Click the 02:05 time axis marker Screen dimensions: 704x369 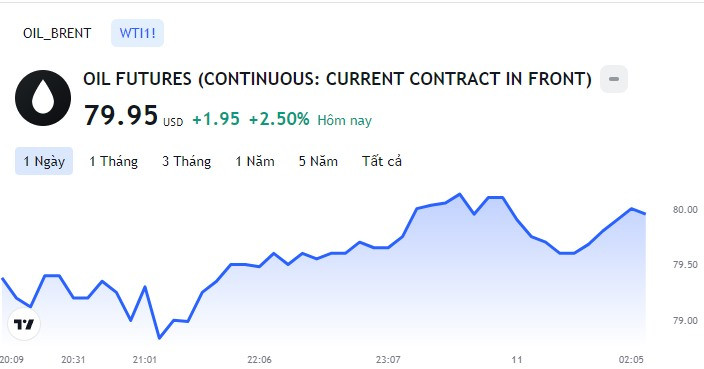click(x=631, y=360)
